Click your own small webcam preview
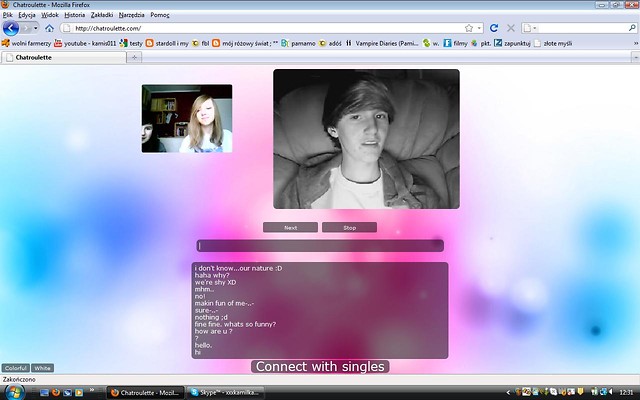The width and height of the screenshot is (640, 400). 187,119
